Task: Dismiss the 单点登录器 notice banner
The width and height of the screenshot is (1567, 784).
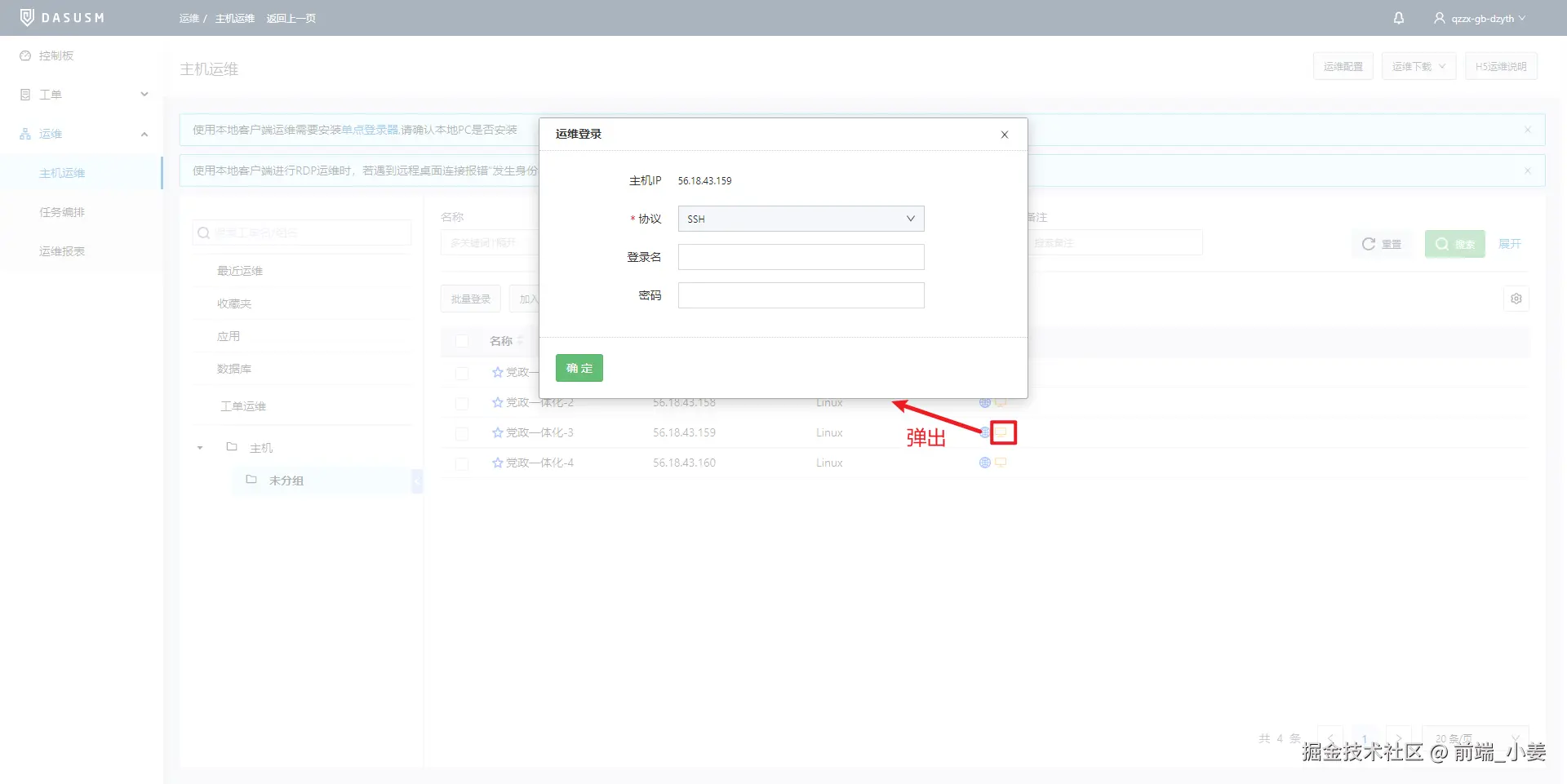Action: 1528,130
